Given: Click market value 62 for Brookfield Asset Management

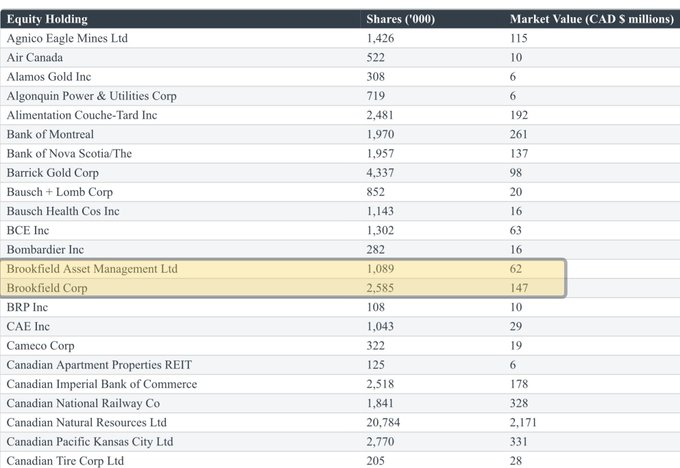Looking at the screenshot, I should (516, 269).
